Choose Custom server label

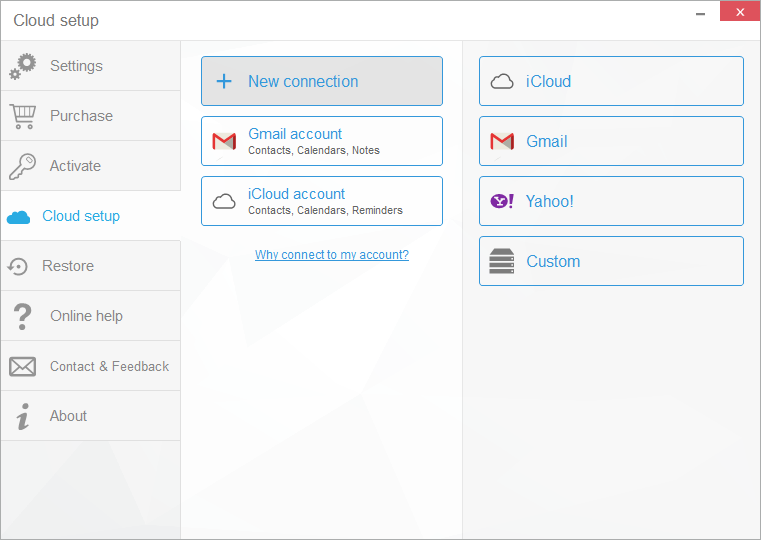pos(553,262)
